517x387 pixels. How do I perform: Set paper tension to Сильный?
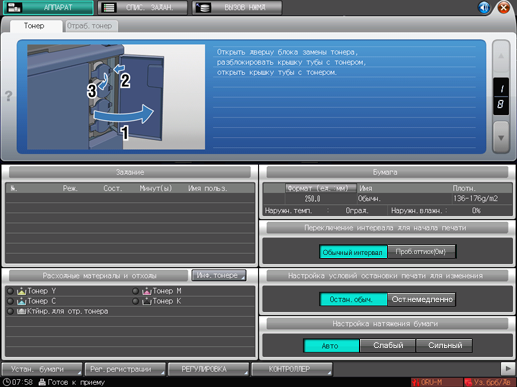tap(444, 346)
